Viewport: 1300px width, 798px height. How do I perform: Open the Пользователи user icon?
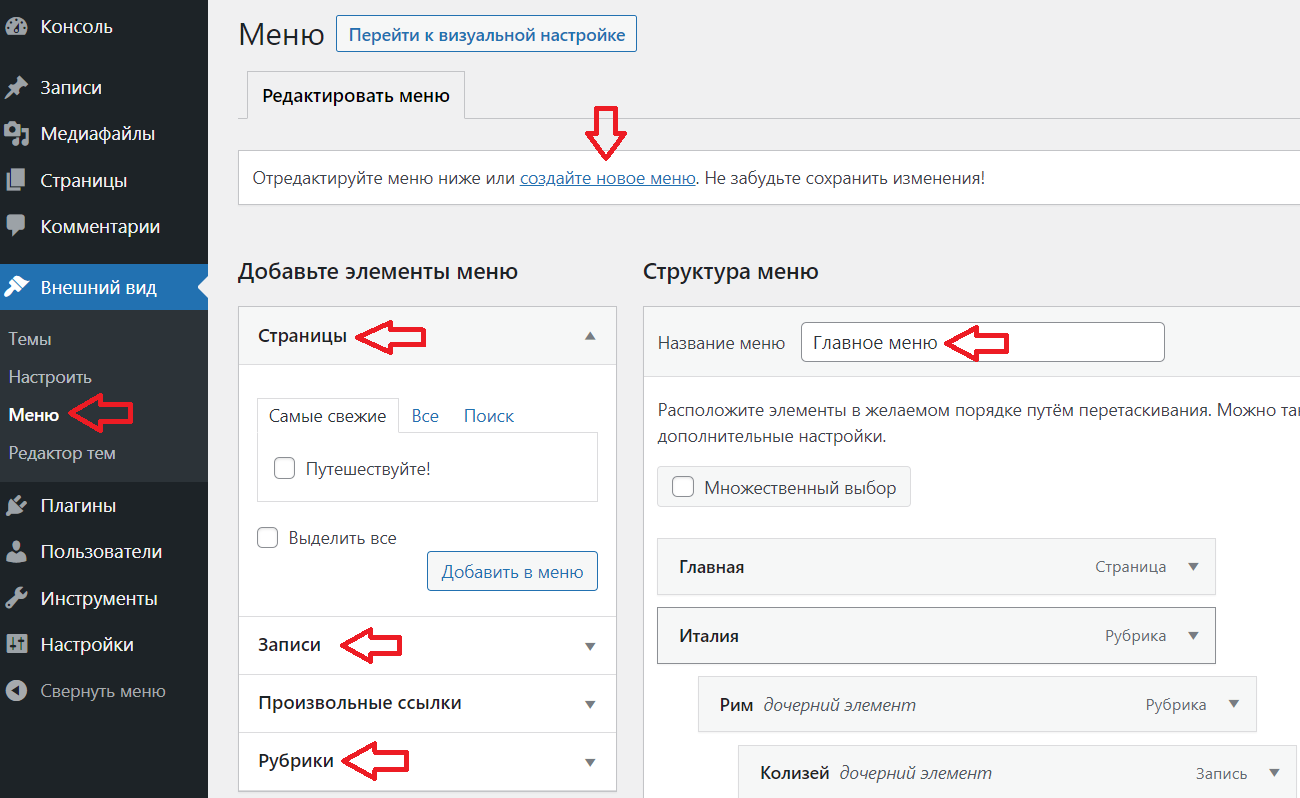coord(15,552)
